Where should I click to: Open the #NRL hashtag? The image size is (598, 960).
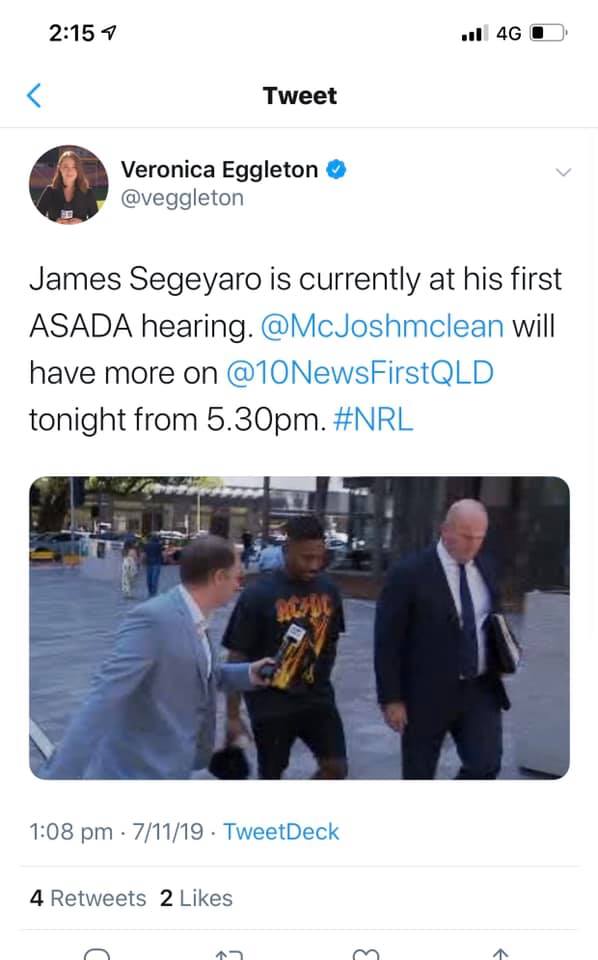(373, 420)
